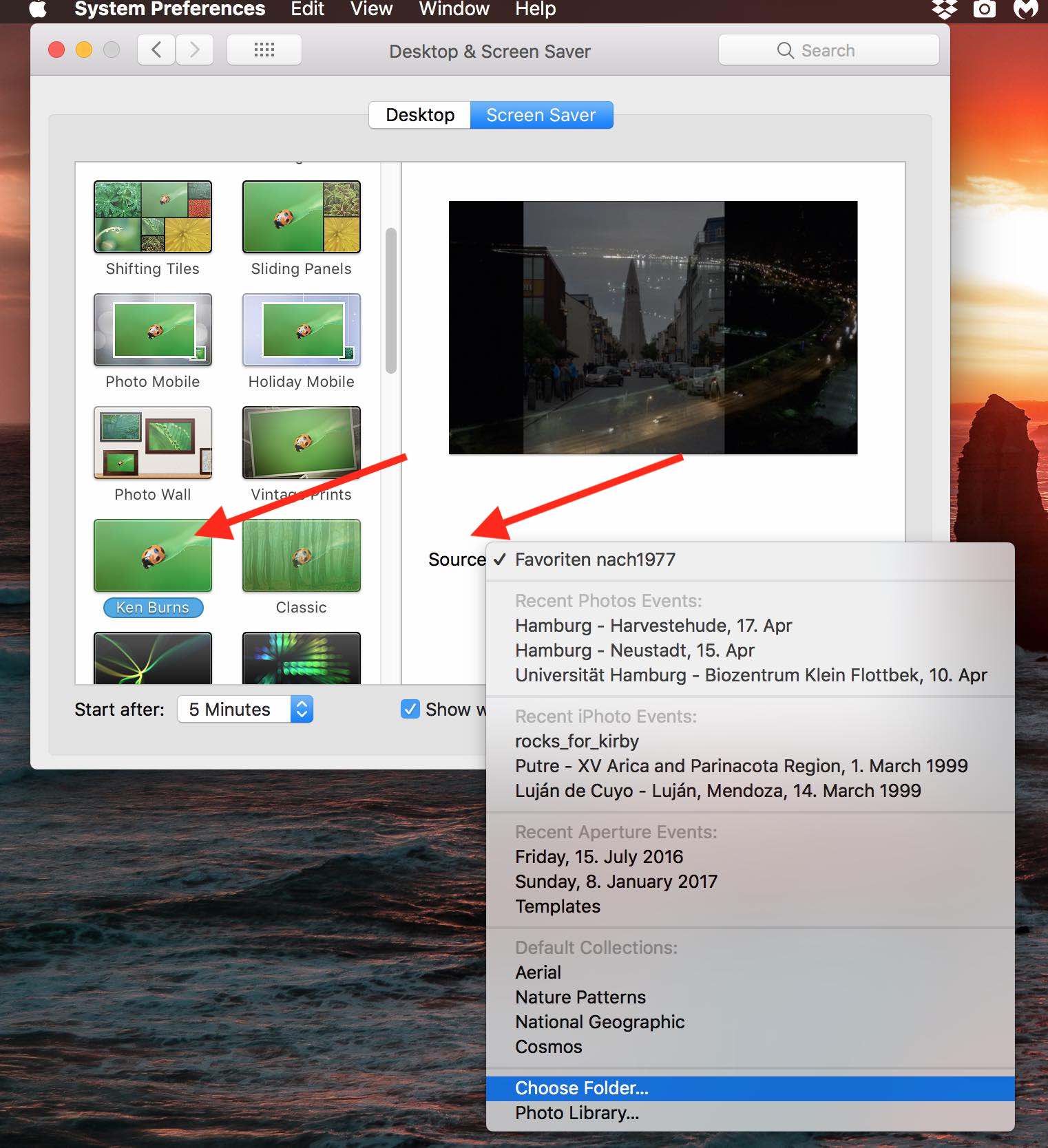Choose the Nature Patterns collection

pos(750,997)
